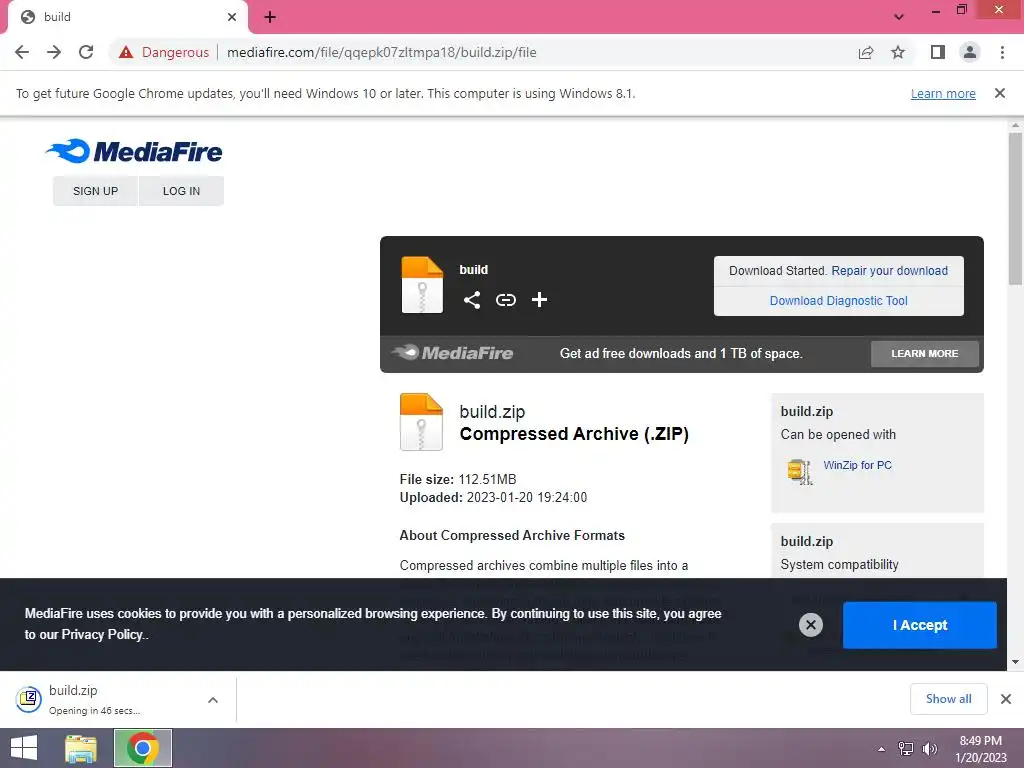This screenshot has height=768, width=1024.
Task: Go back to the previous page
Action: point(22,52)
